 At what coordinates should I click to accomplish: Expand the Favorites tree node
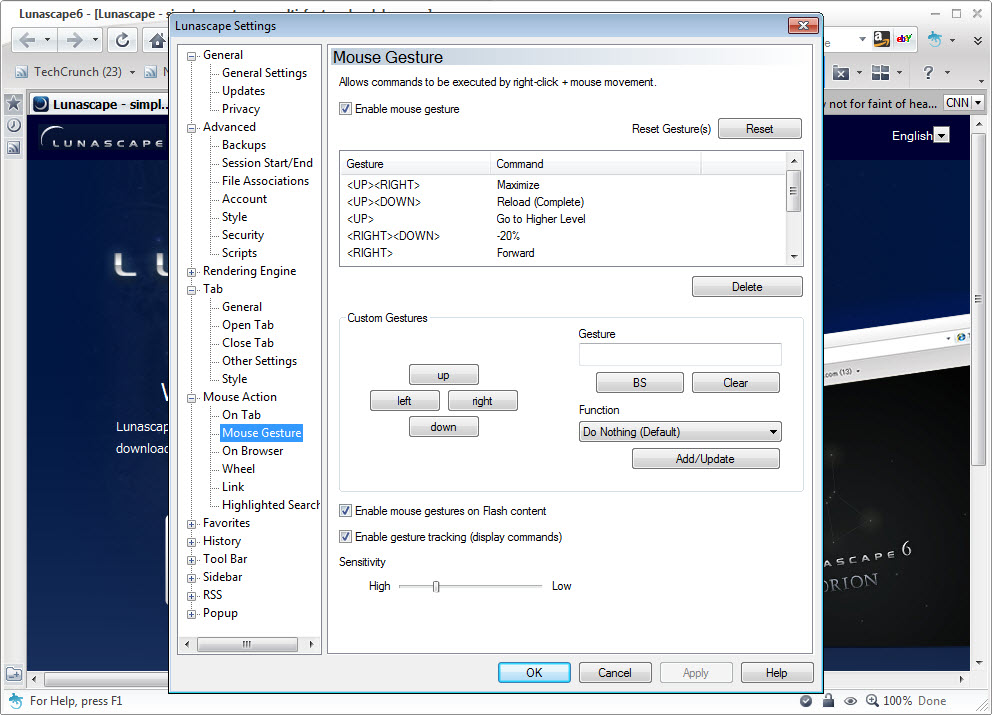point(191,524)
